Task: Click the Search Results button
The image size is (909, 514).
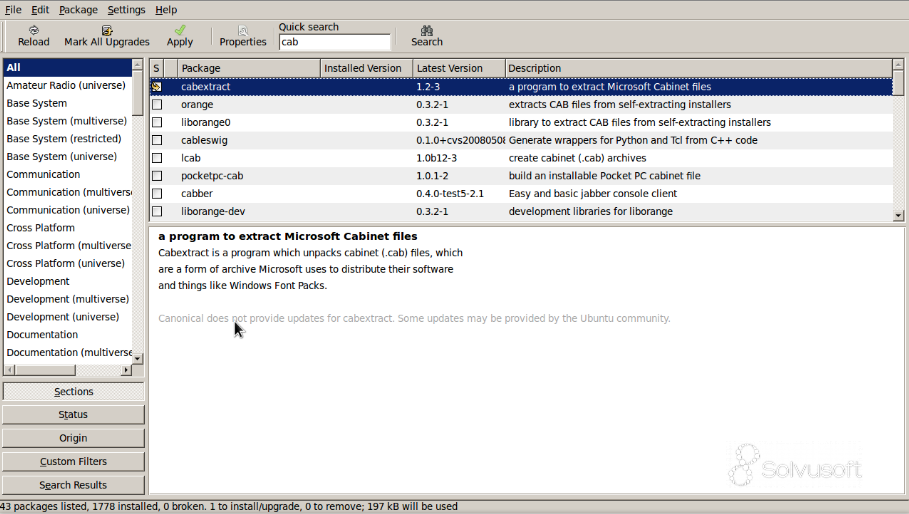Action: pyautogui.click(x=73, y=485)
